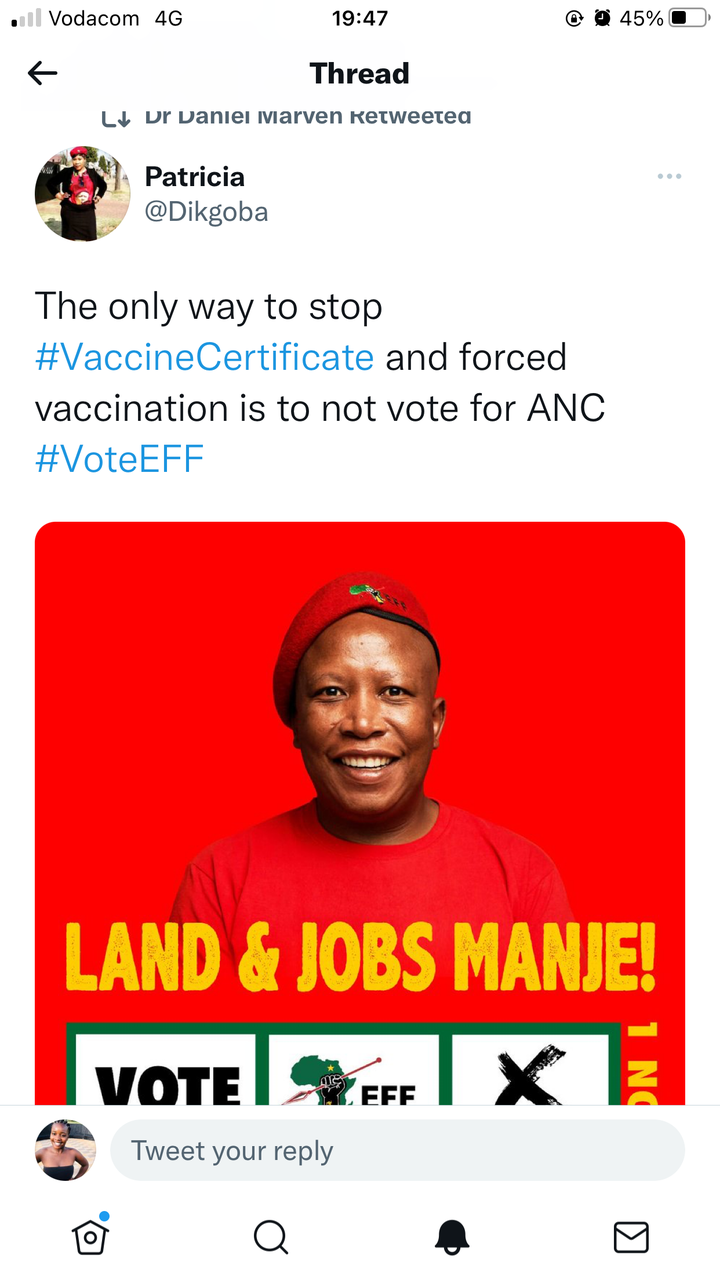Open the #VoteEFF hashtag

point(120,459)
